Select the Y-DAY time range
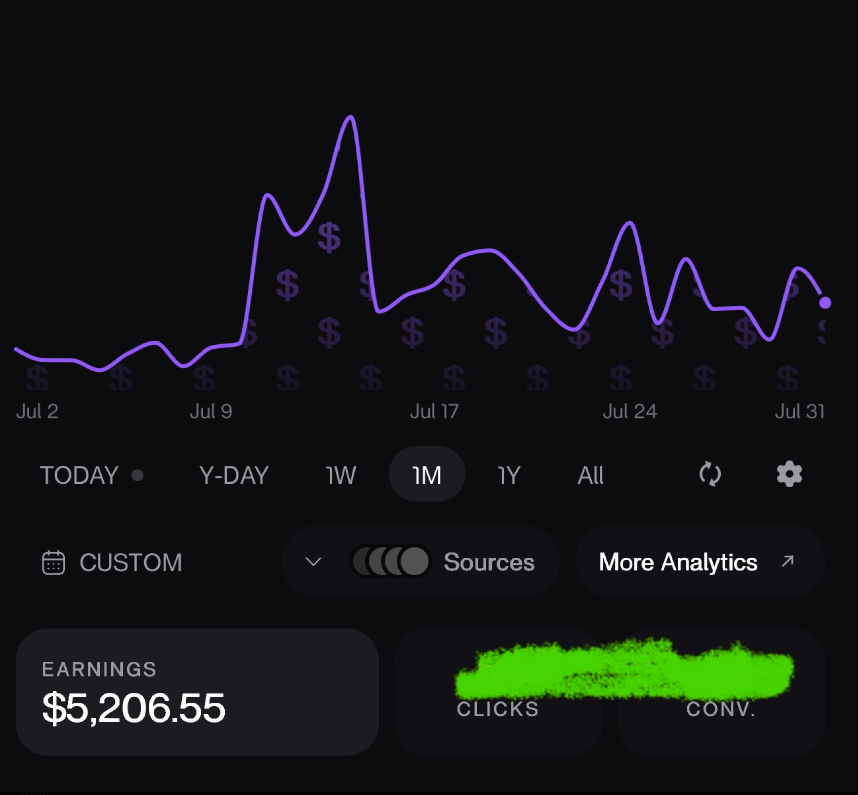The image size is (858, 795). click(x=234, y=475)
